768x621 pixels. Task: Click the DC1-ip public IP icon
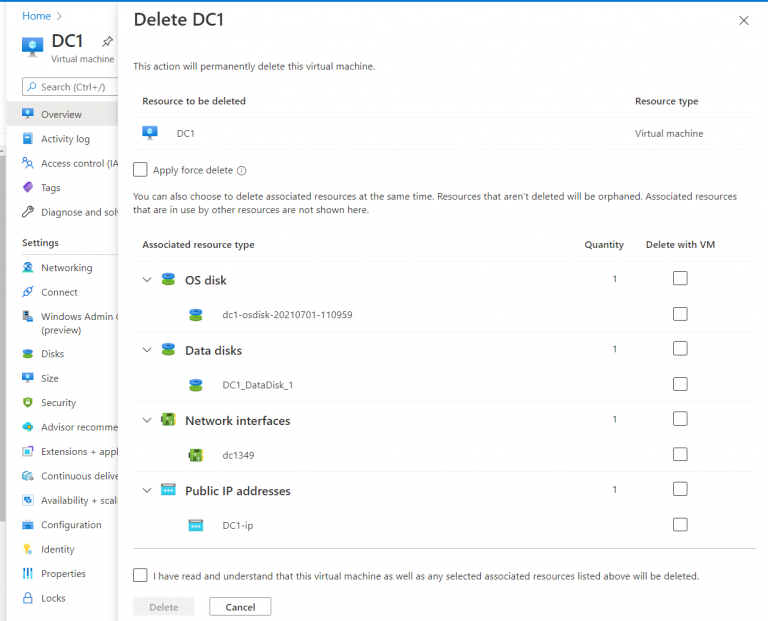pyautogui.click(x=196, y=525)
